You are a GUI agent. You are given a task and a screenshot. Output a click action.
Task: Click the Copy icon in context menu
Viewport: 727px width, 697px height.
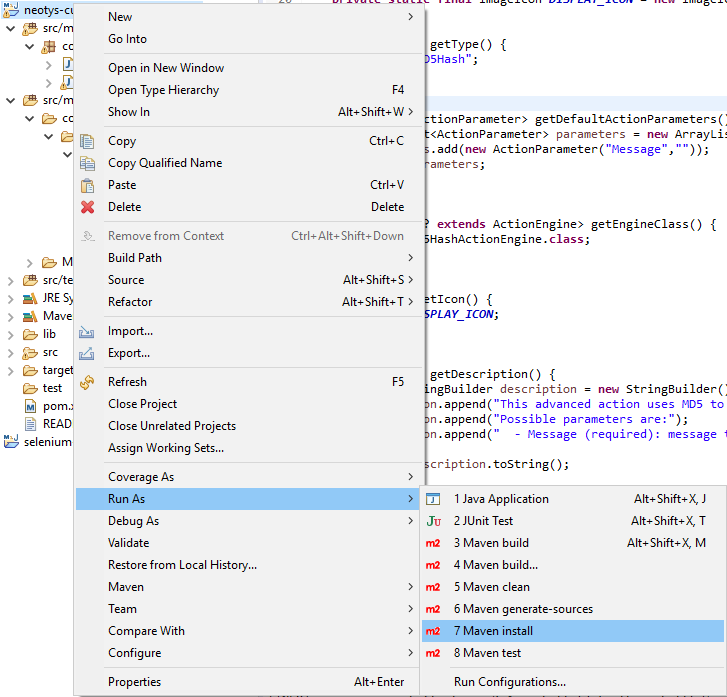tap(88, 141)
